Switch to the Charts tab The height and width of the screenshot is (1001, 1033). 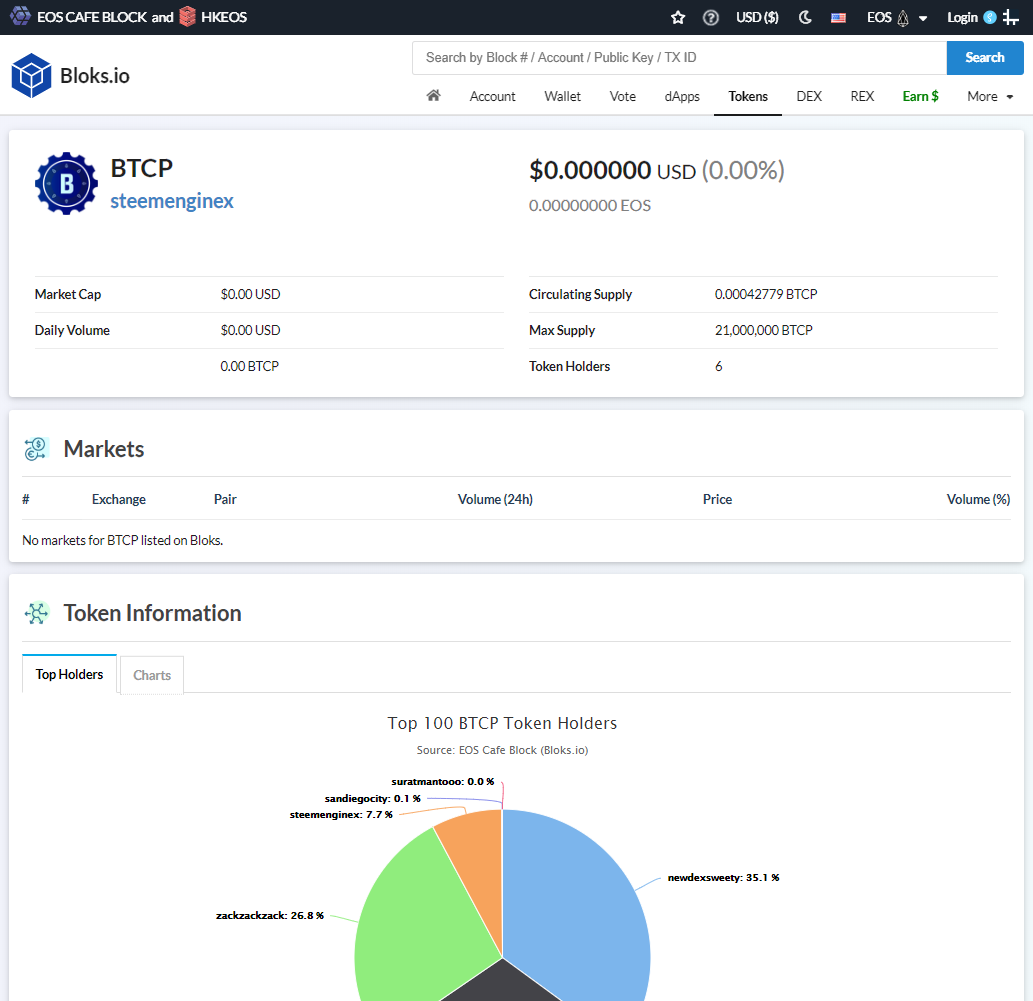(x=152, y=675)
